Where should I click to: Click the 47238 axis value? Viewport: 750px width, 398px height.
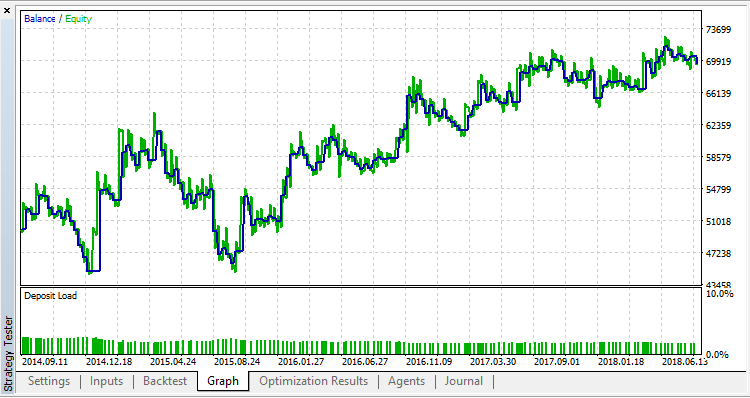point(719,254)
